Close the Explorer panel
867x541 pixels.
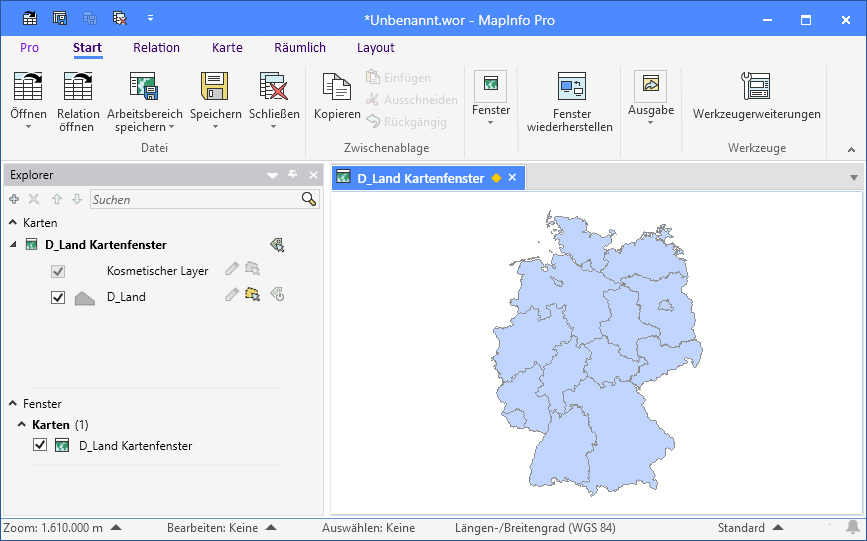pyautogui.click(x=313, y=175)
